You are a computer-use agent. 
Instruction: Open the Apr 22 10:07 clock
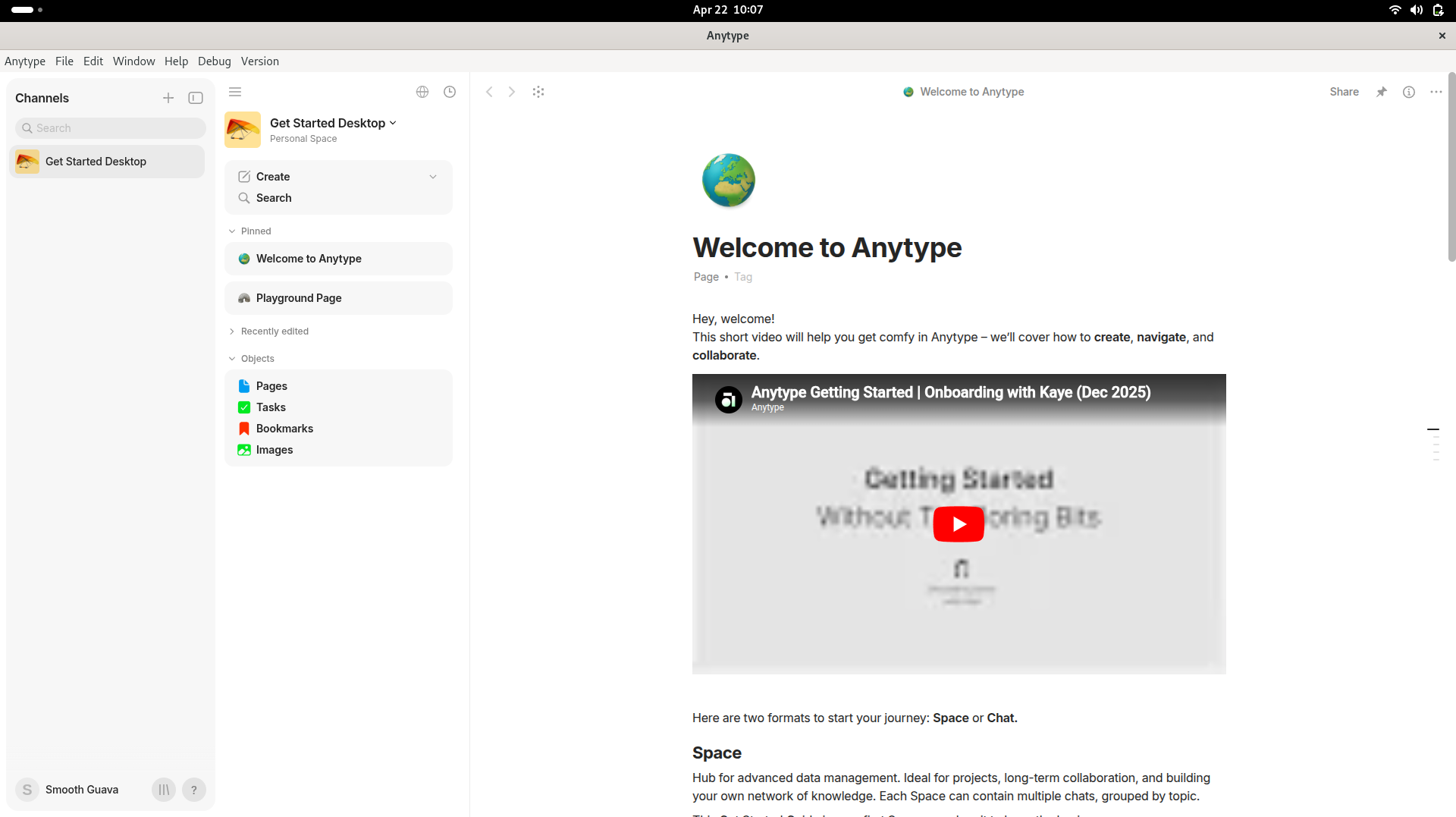tap(728, 10)
